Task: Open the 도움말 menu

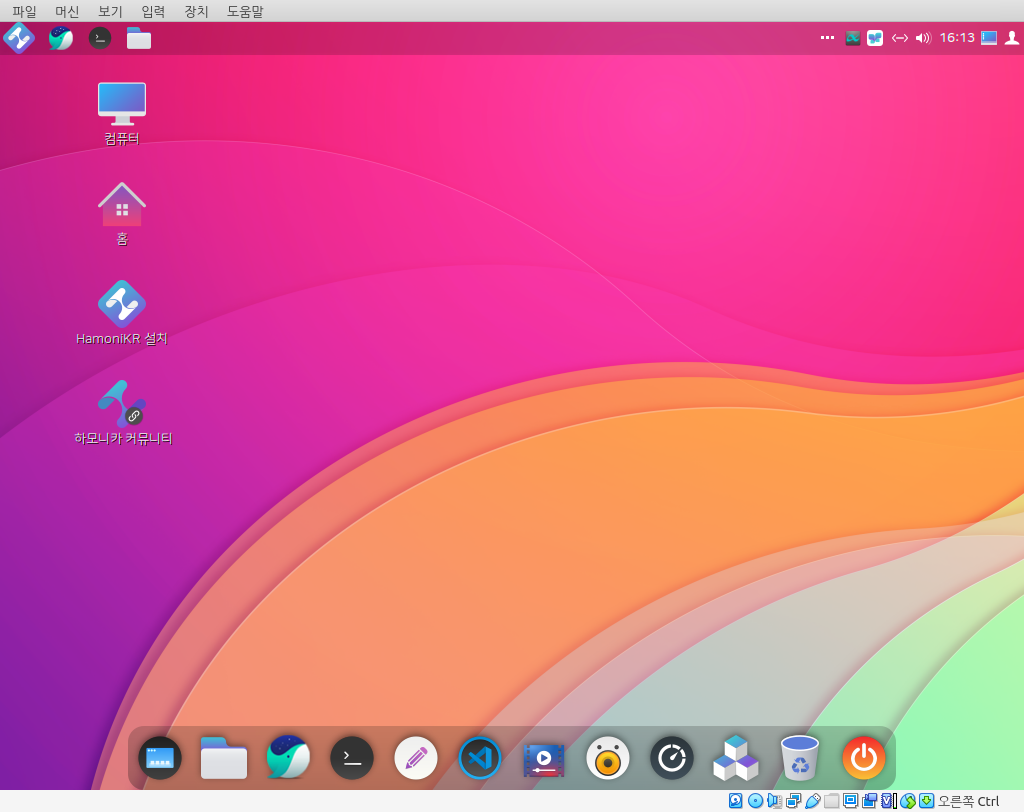Action: click(245, 11)
